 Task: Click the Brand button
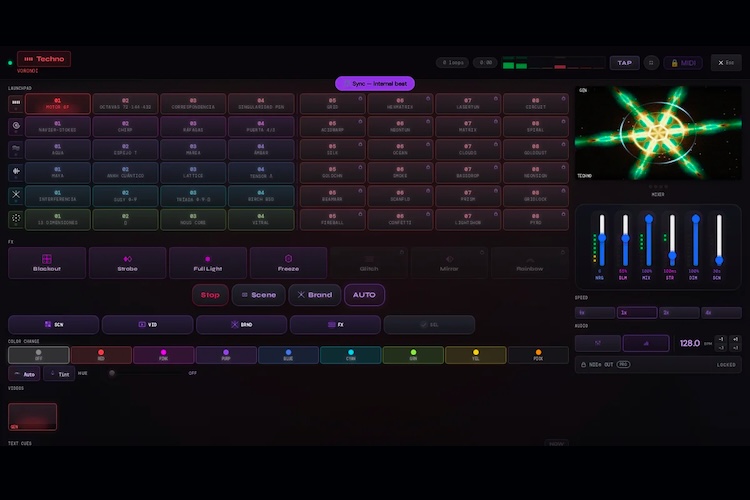pos(315,295)
